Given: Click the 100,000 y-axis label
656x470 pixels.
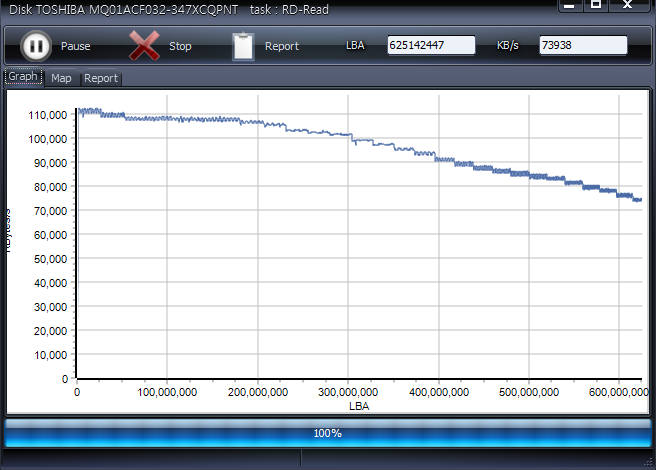Looking at the screenshot, I should pyautogui.click(x=47, y=139).
